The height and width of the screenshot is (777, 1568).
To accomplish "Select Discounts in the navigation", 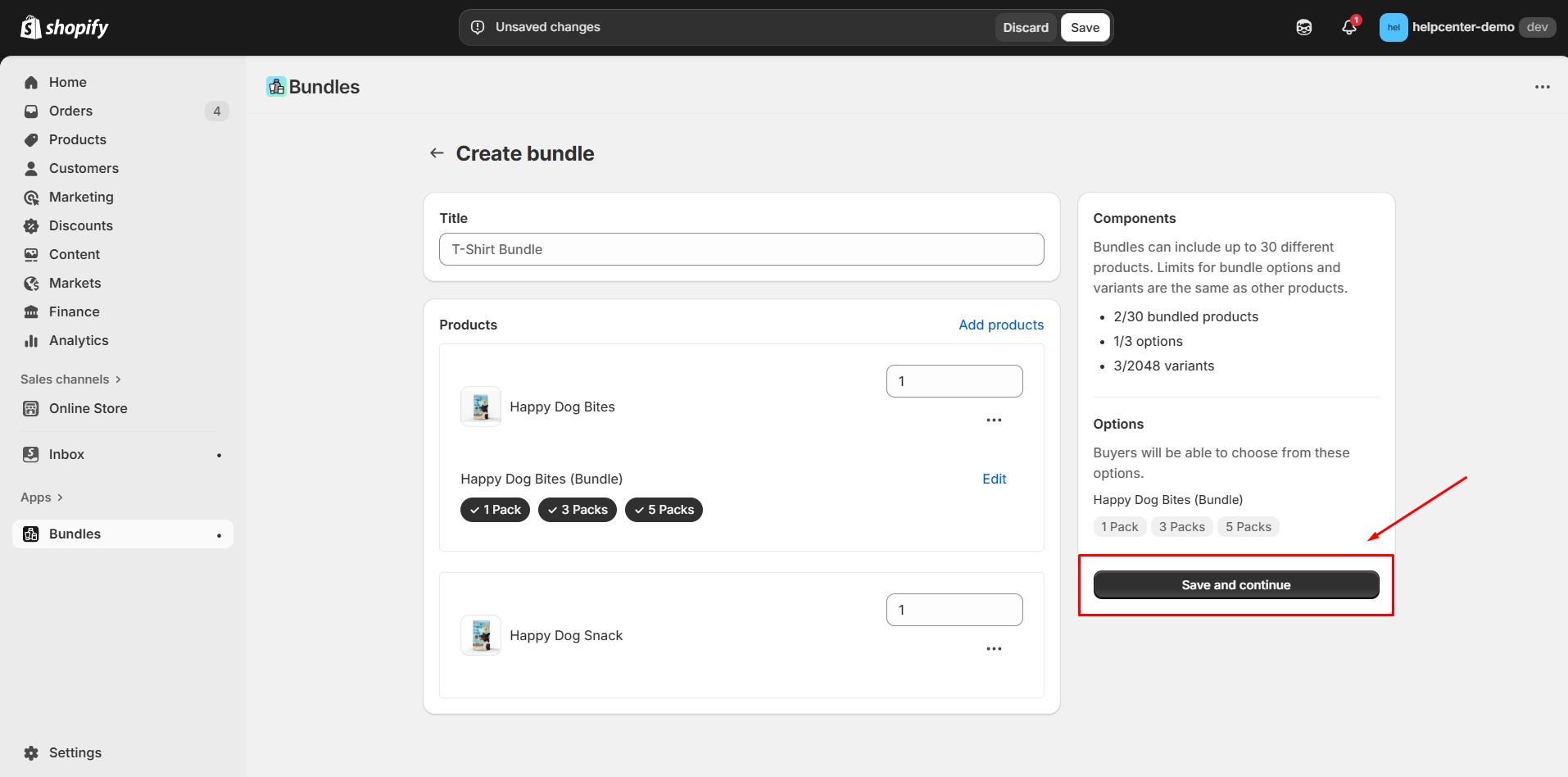I will (80, 225).
